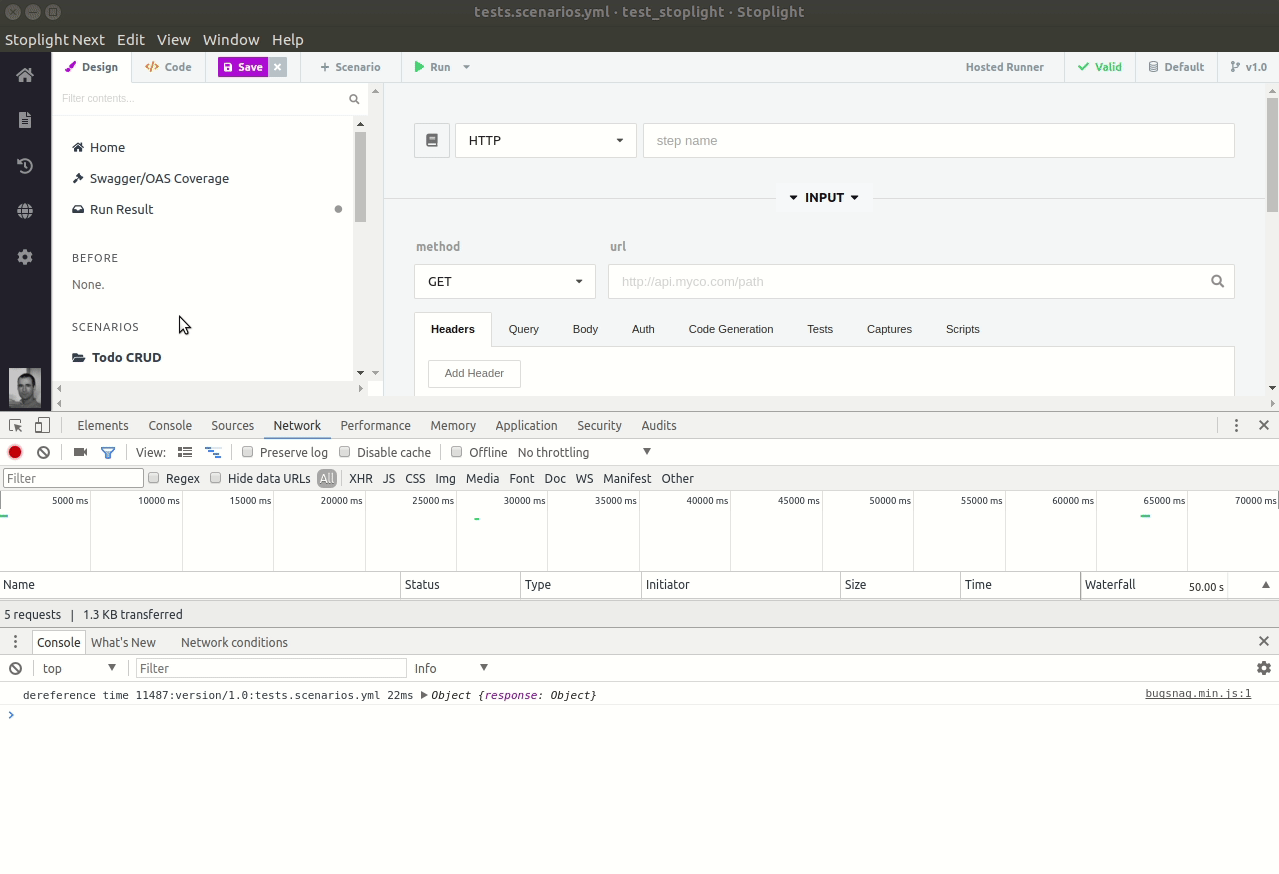Click the book icon beside HTTP dropdown
Screen dimensions: 1279x874
point(432,141)
